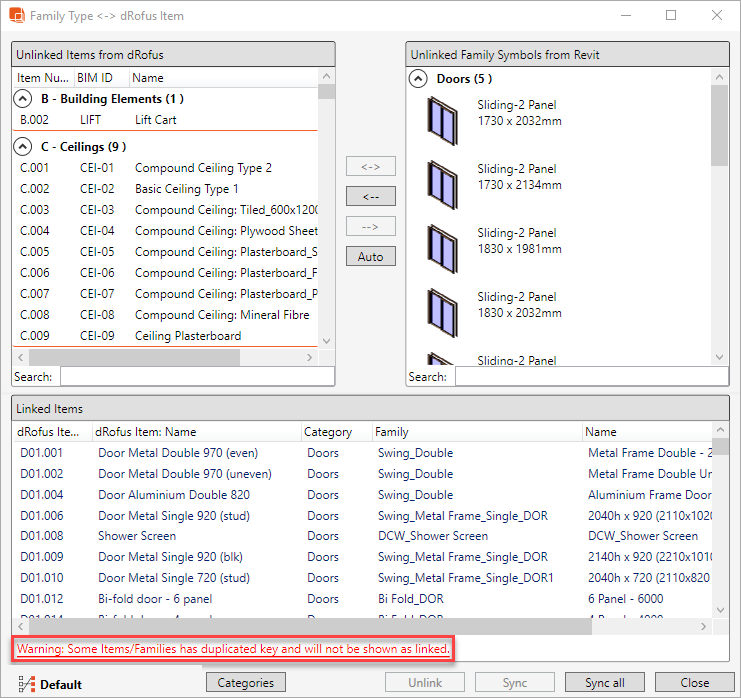Click the Linked Items horizontal scrollbar

pos(300,626)
